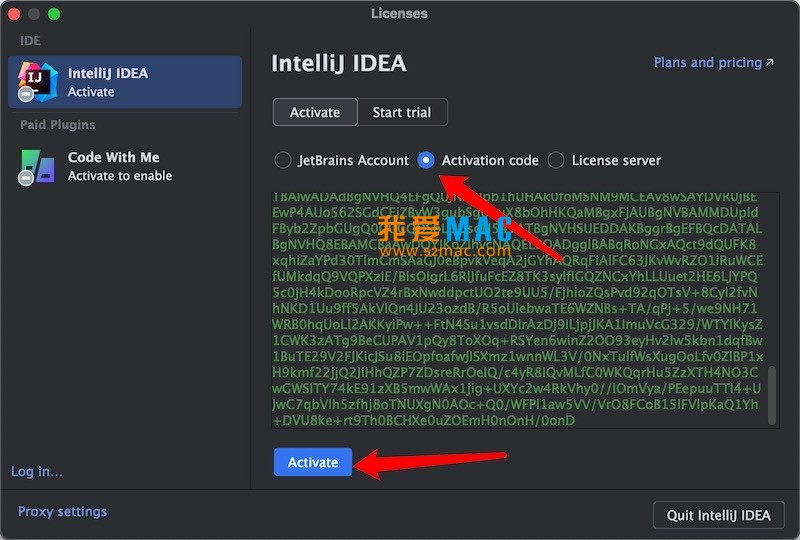Open Proxy settings
Viewport: 800px width, 540px height.
tap(62, 511)
